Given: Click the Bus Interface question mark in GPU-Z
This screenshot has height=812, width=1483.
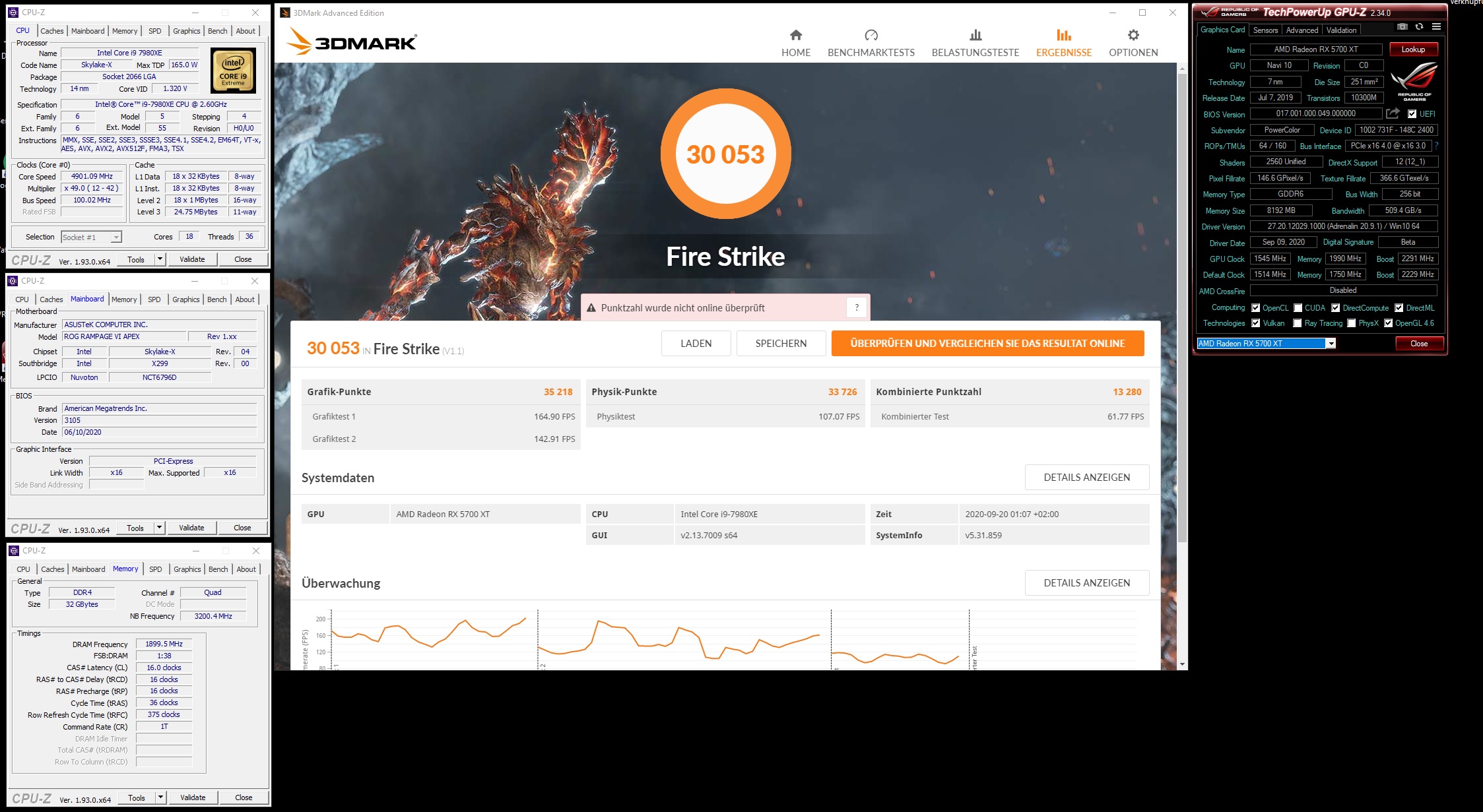Looking at the screenshot, I should [1436, 146].
